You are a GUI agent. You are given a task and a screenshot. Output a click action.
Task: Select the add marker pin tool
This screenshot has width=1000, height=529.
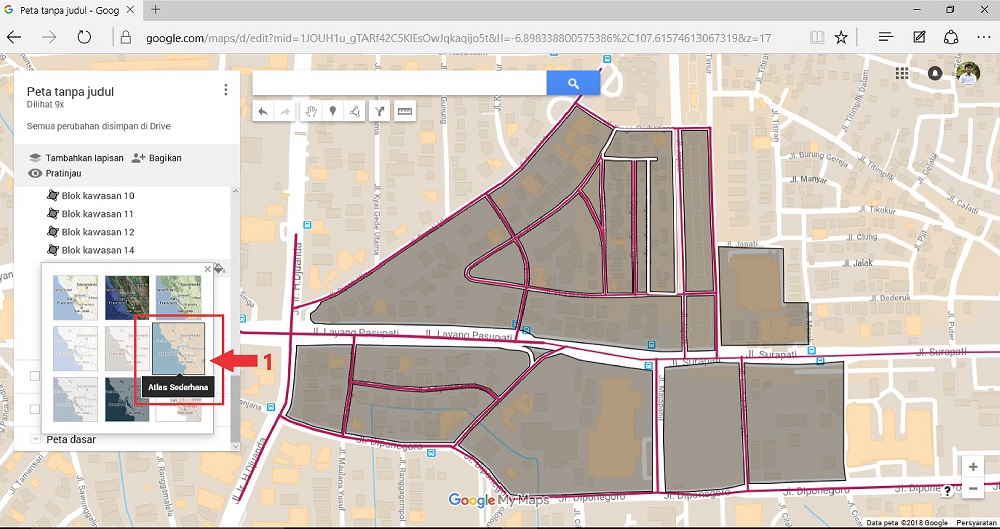[332, 112]
